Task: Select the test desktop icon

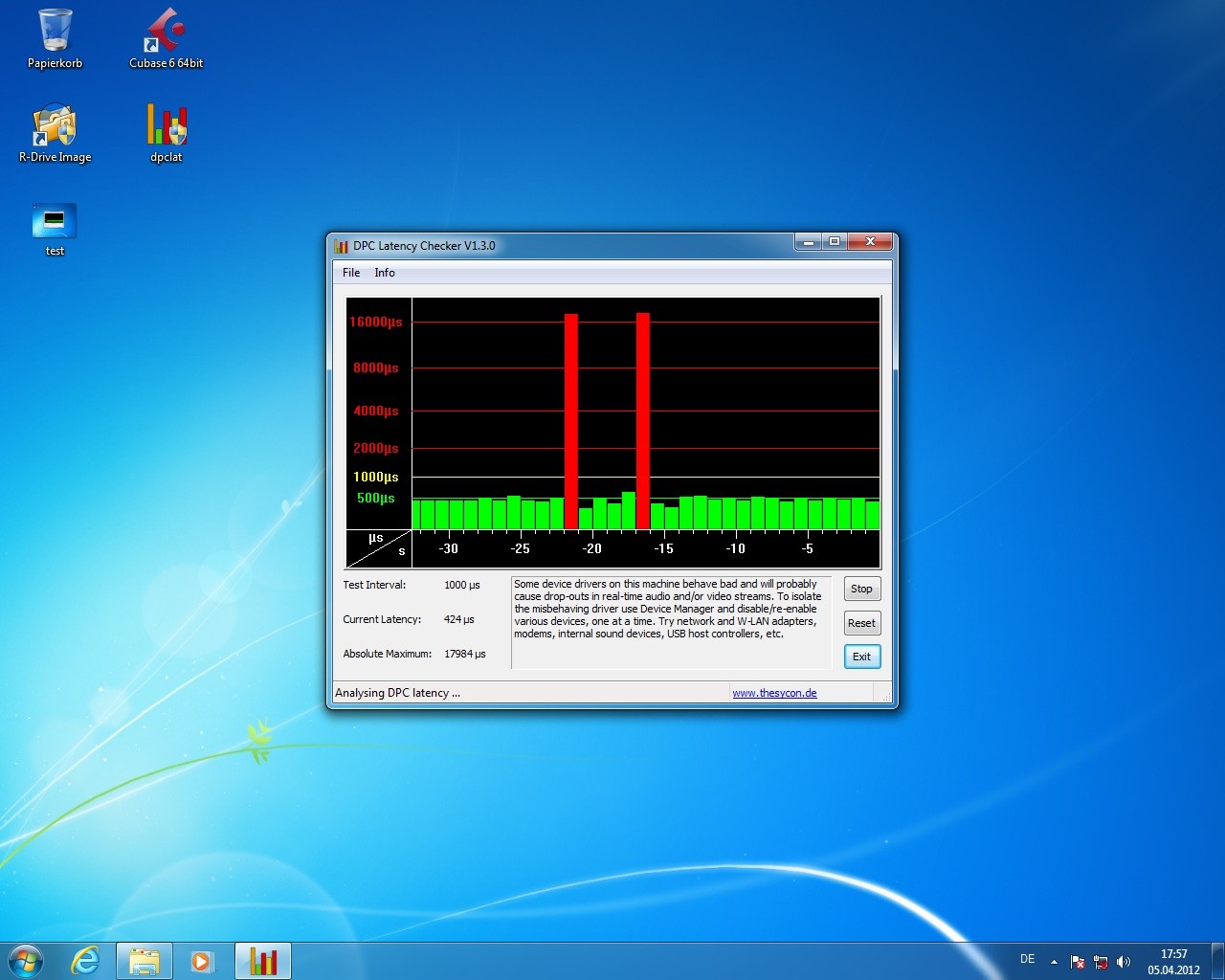Action: point(55,229)
